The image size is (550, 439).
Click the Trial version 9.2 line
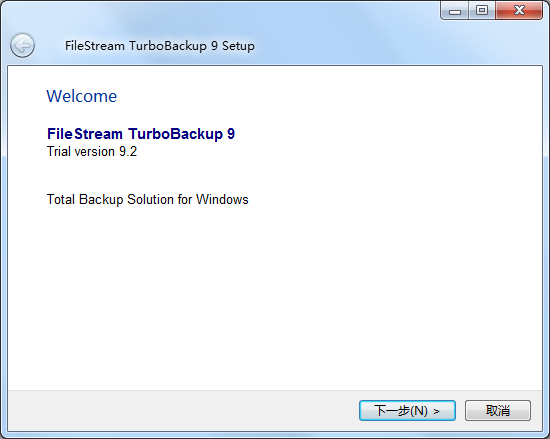(92, 151)
